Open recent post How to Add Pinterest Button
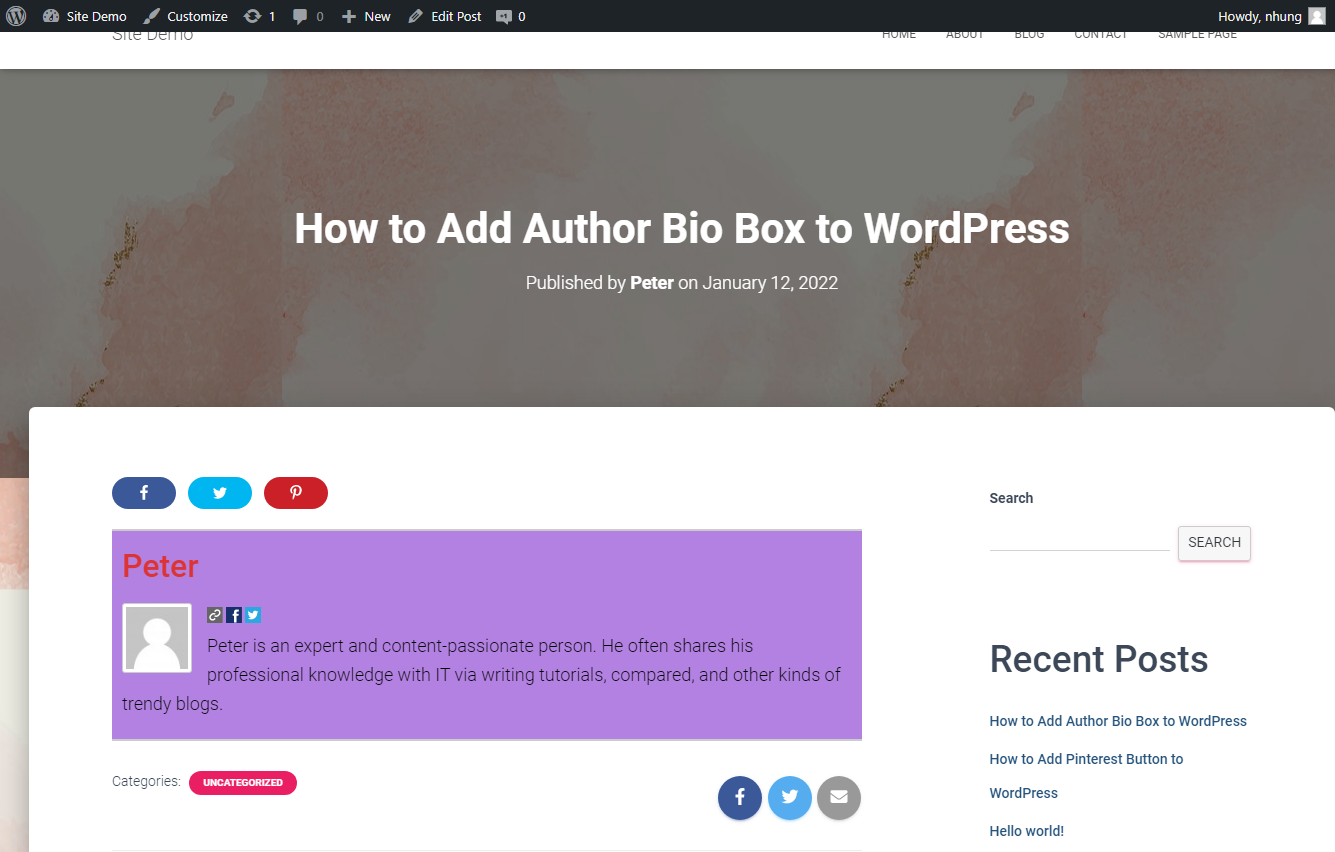Screen dimensions: 1335x852 [x=1087, y=776]
